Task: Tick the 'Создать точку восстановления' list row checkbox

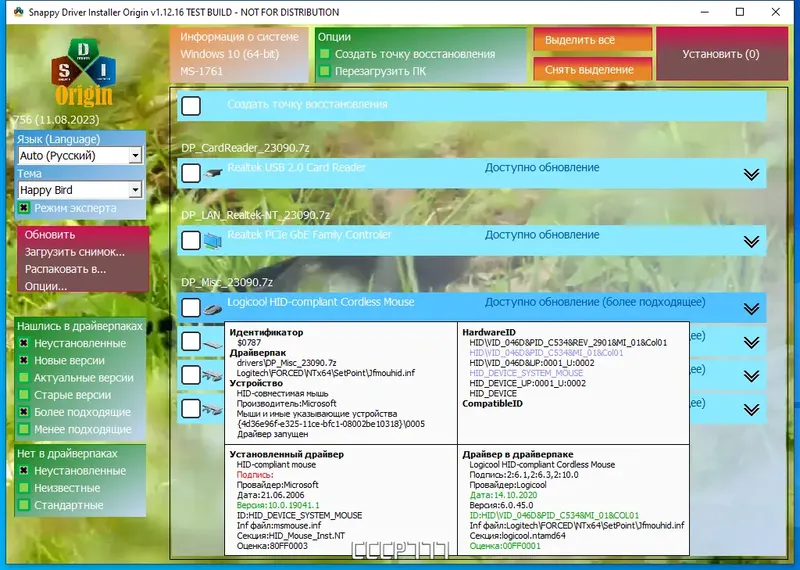Action: point(191,106)
